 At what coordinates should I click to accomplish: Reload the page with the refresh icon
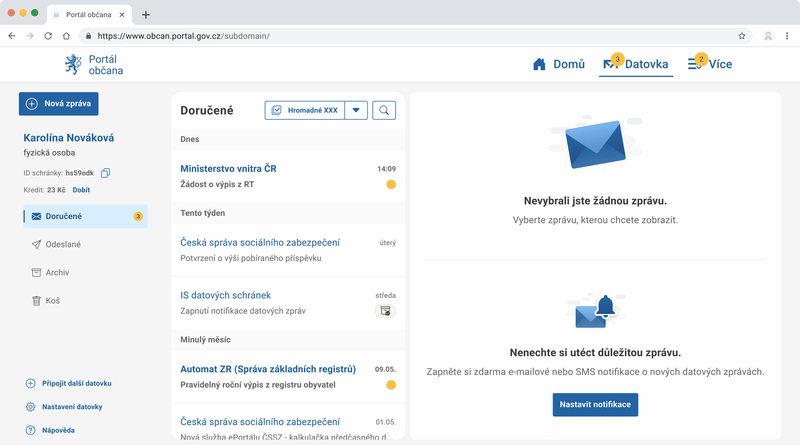tap(48, 36)
